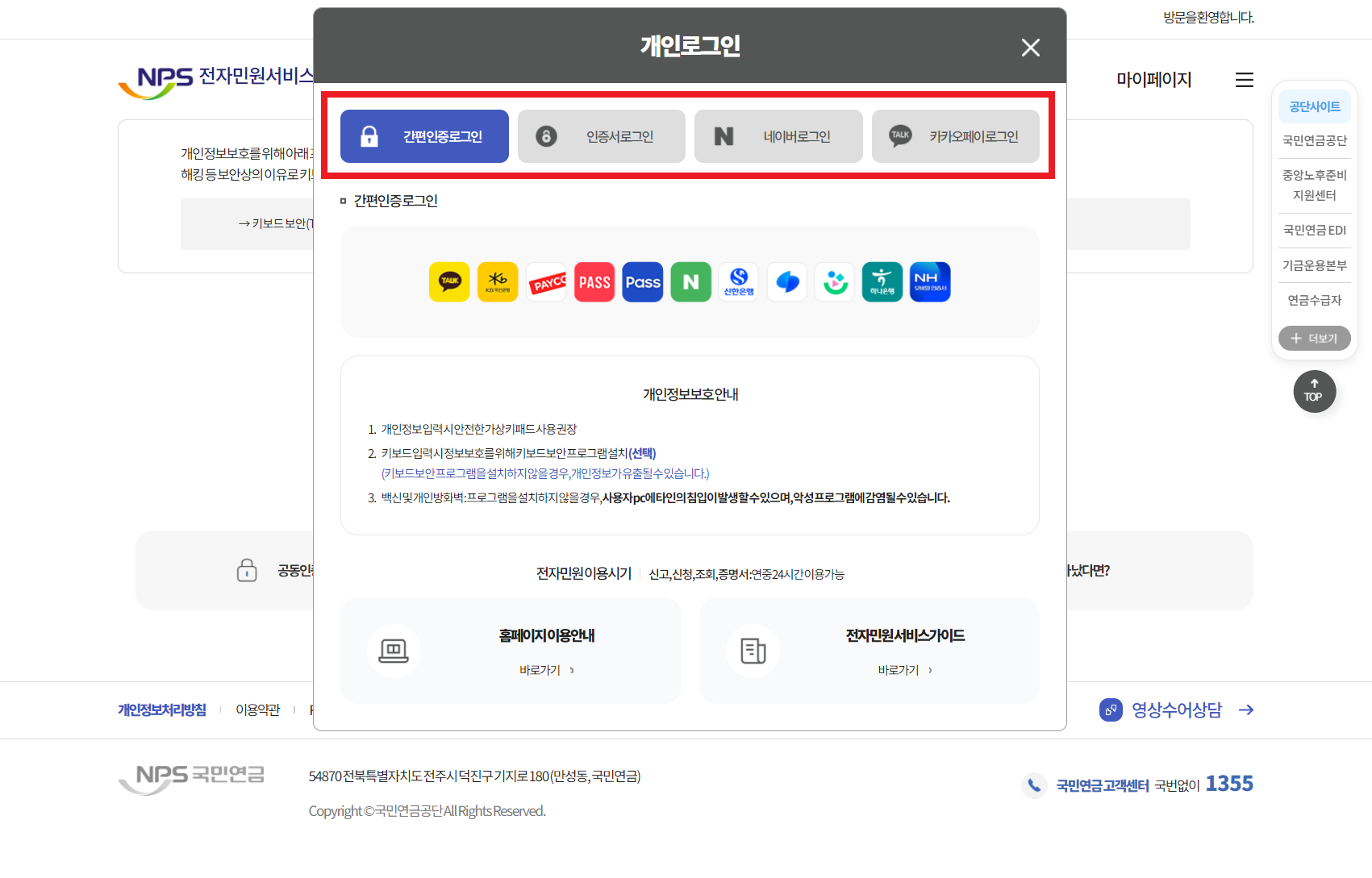Select the KB국민은행 authentication icon
This screenshot has width=1372, height=878.
click(x=498, y=282)
